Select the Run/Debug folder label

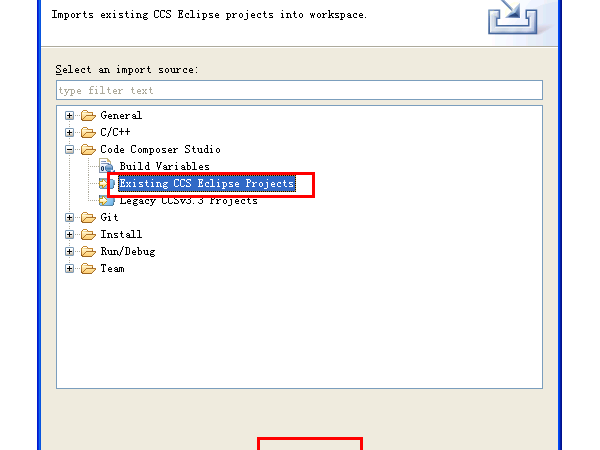click(127, 251)
